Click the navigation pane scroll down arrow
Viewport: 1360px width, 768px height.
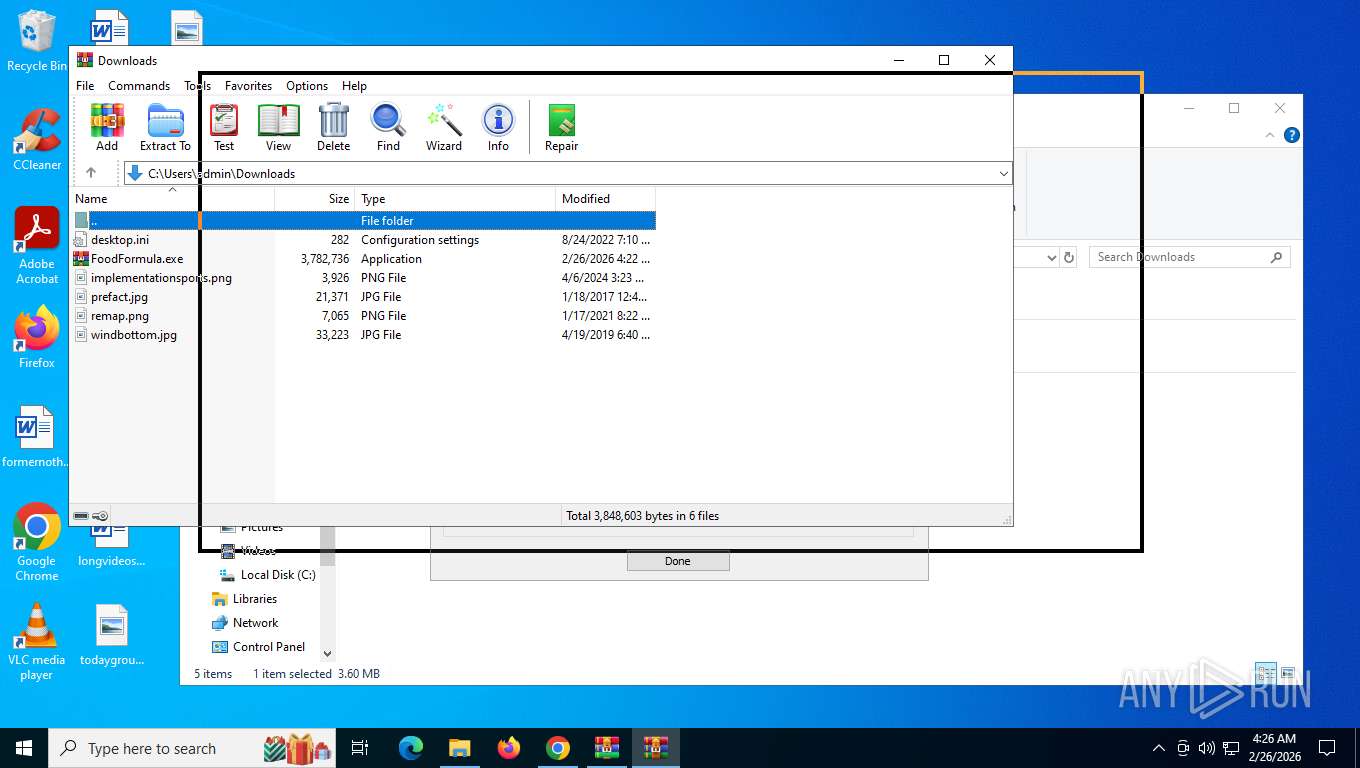(x=327, y=654)
